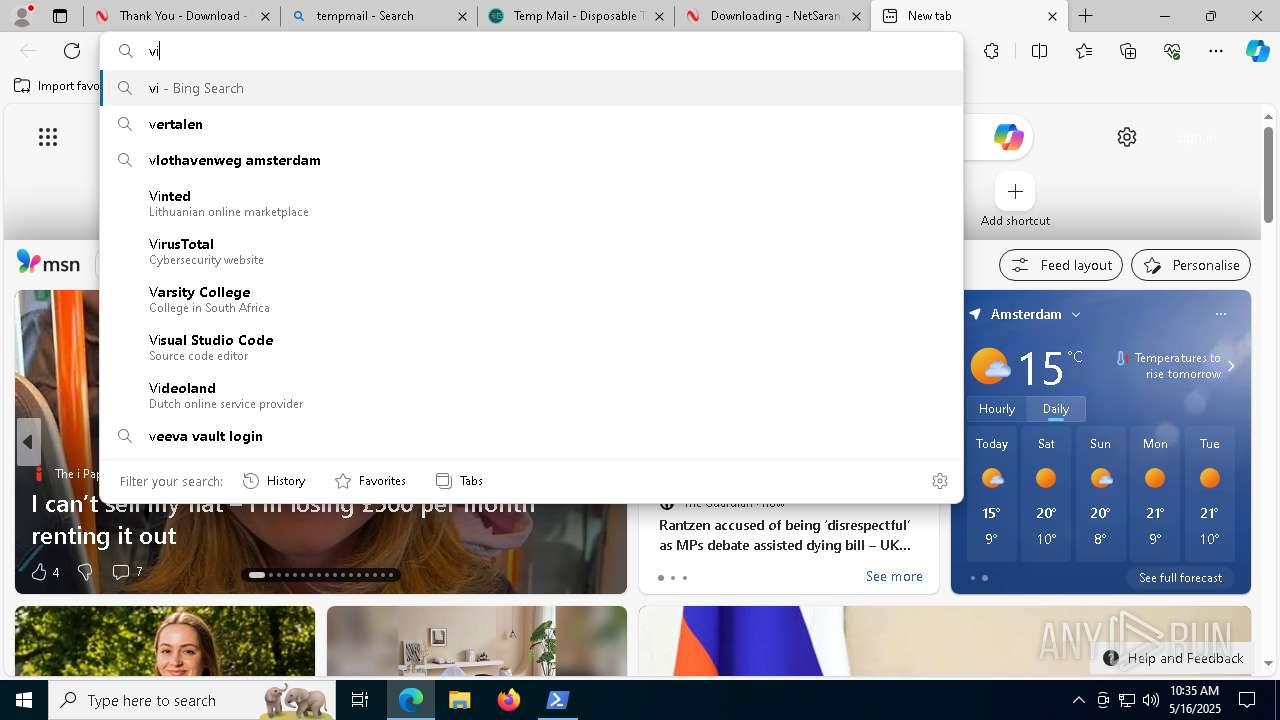Viewport: 1280px width, 720px height.
Task: Choose VirusTotal suggestion
Action: click(531, 251)
